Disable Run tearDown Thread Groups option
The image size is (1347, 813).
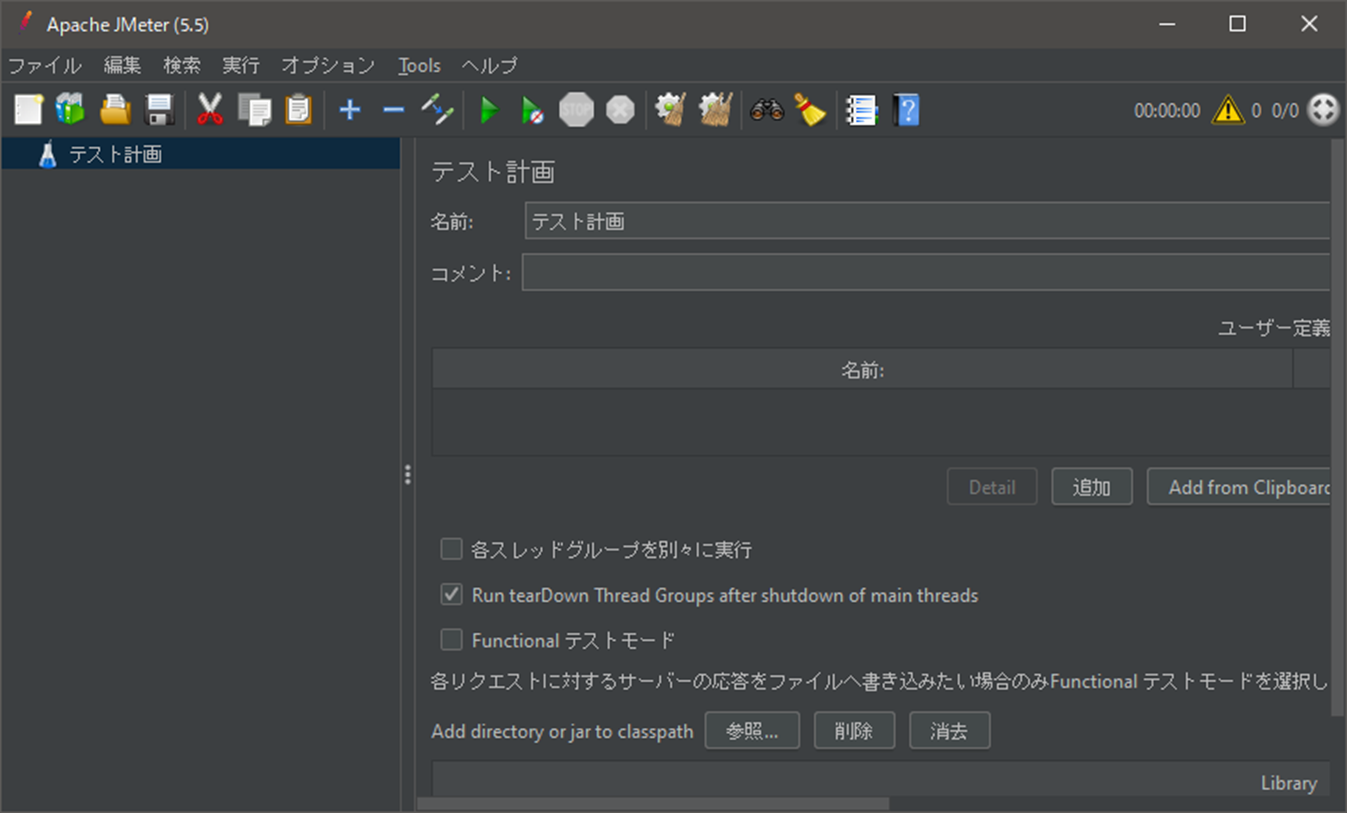tap(451, 594)
